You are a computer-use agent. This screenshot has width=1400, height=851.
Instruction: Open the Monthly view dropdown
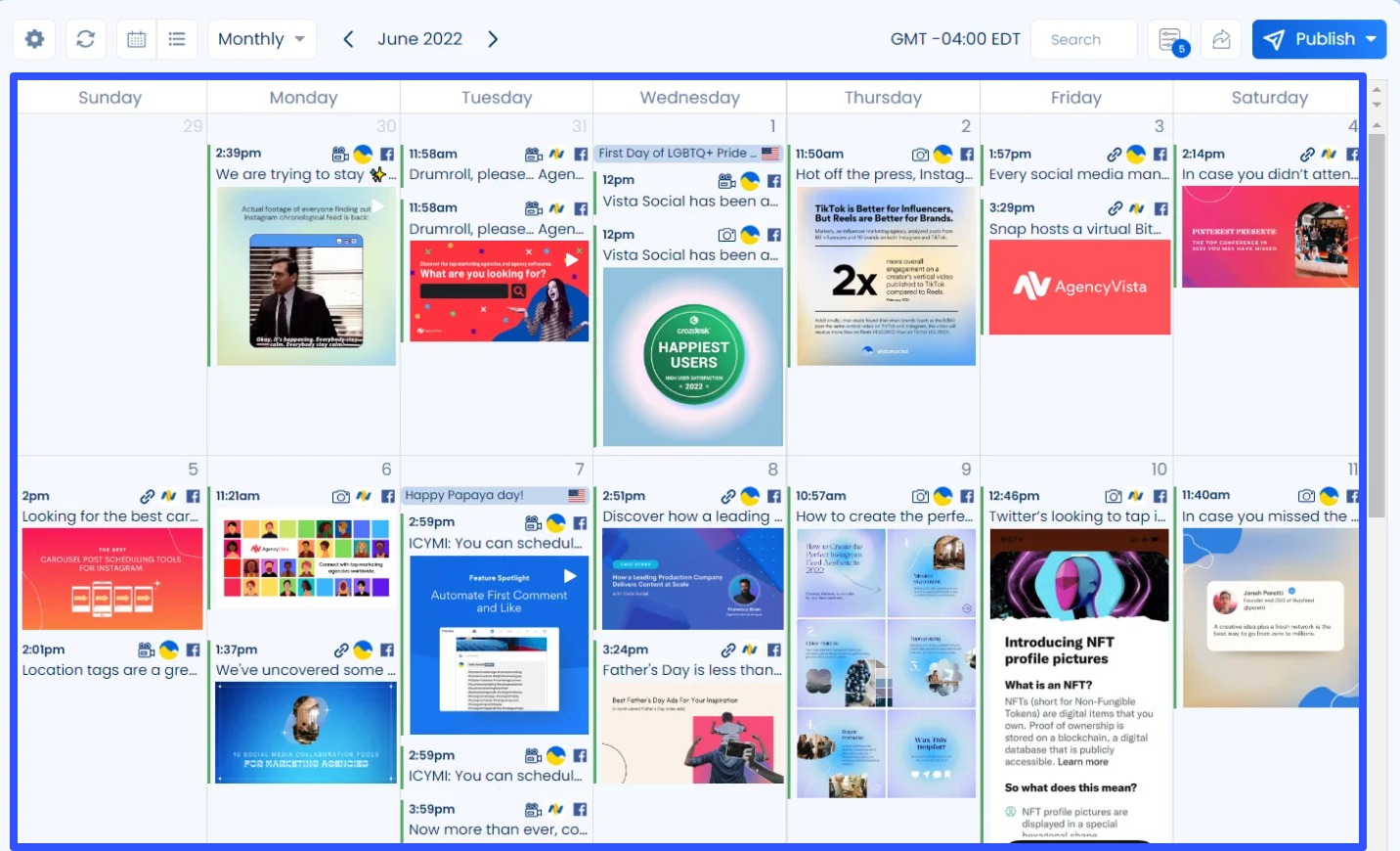pyautogui.click(x=260, y=39)
